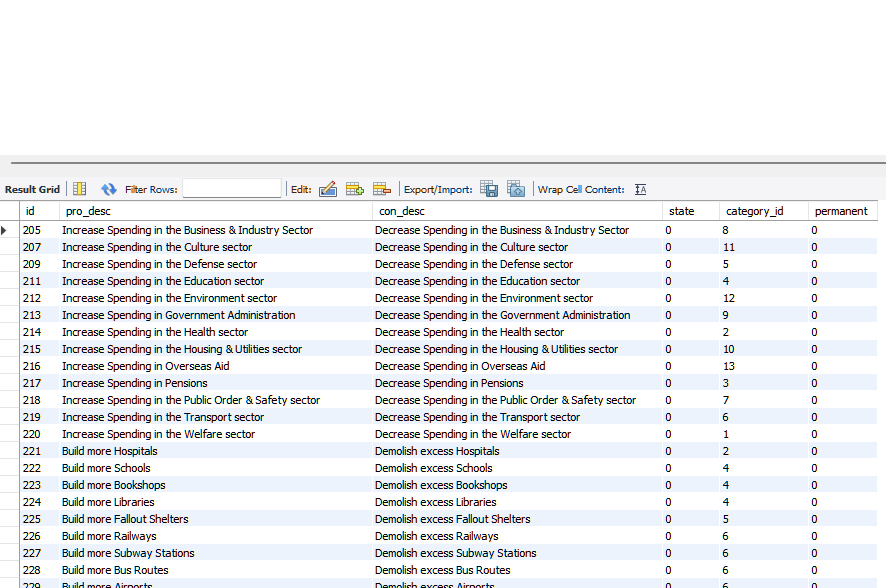This screenshot has height=588, width=886.
Task: Delete selected rows via toolbar icon
Action: tap(381, 189)
